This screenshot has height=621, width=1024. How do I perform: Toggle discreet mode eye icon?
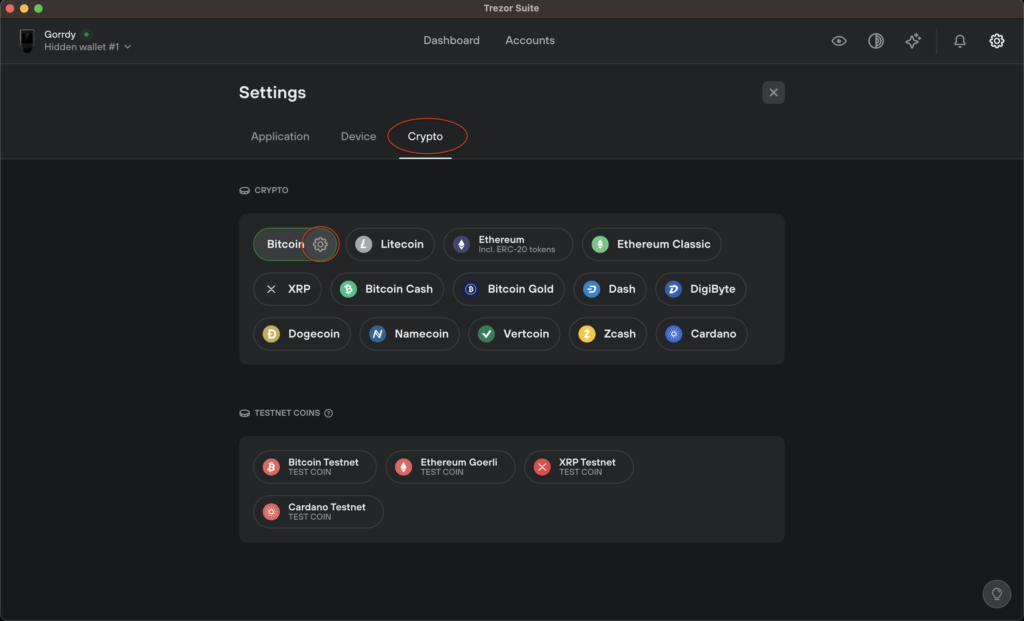[x=839, y=41]
